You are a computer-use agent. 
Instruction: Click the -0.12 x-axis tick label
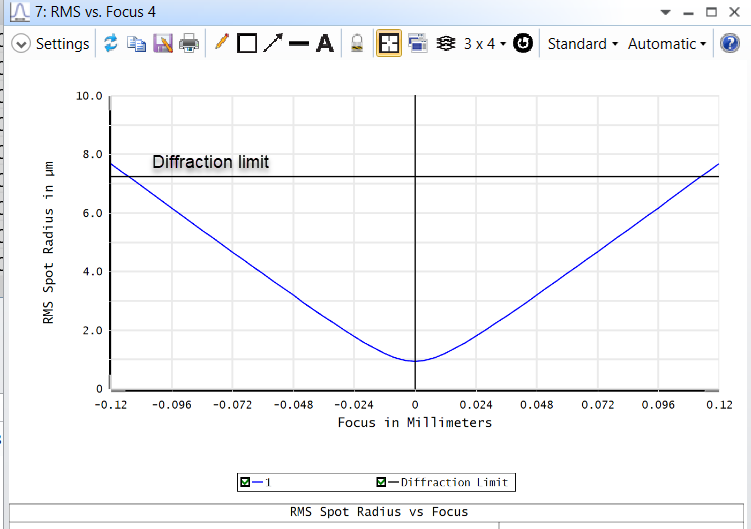(111, 405)
